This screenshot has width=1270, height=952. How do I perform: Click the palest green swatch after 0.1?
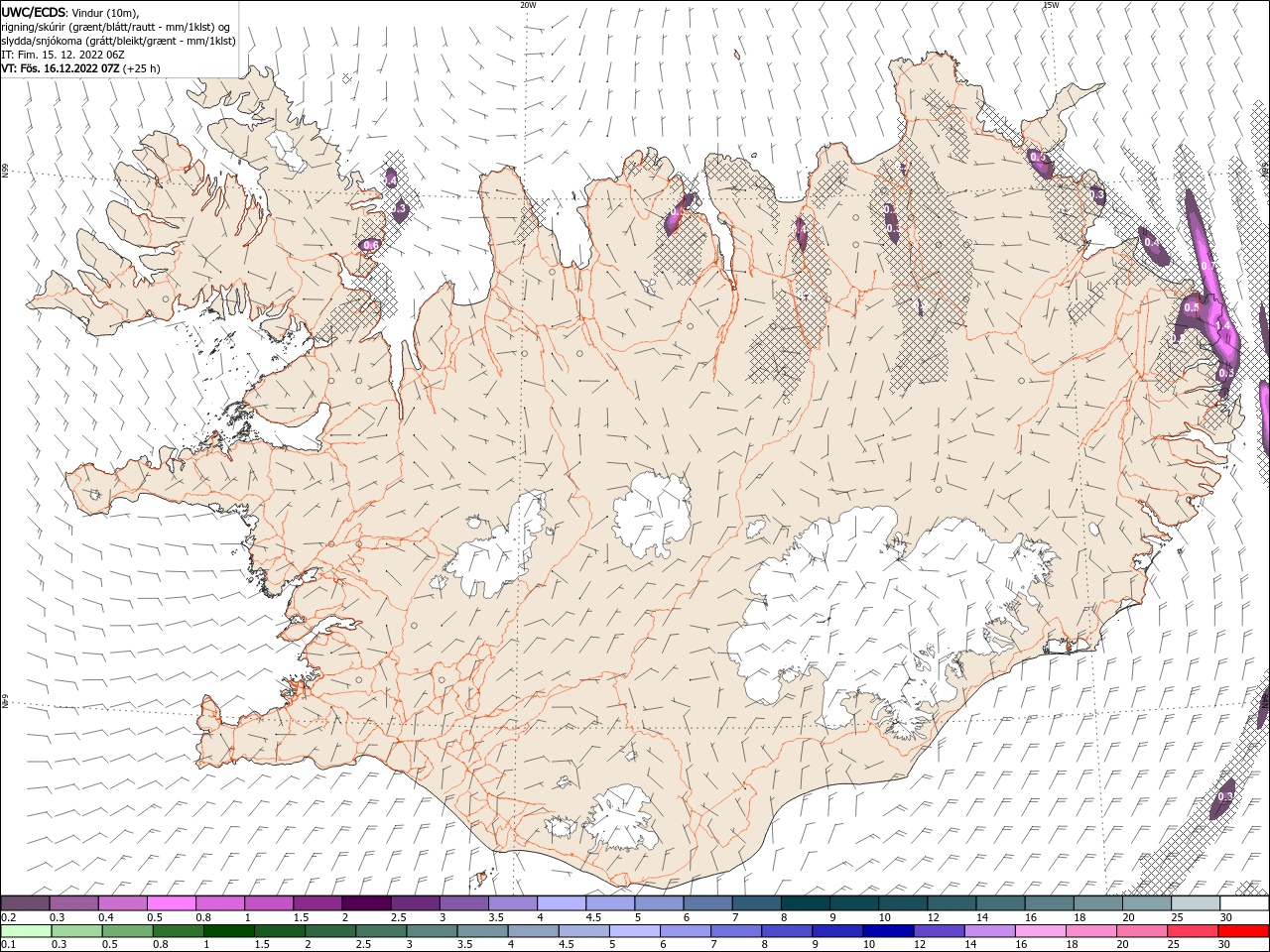click(x=26, y=931)
